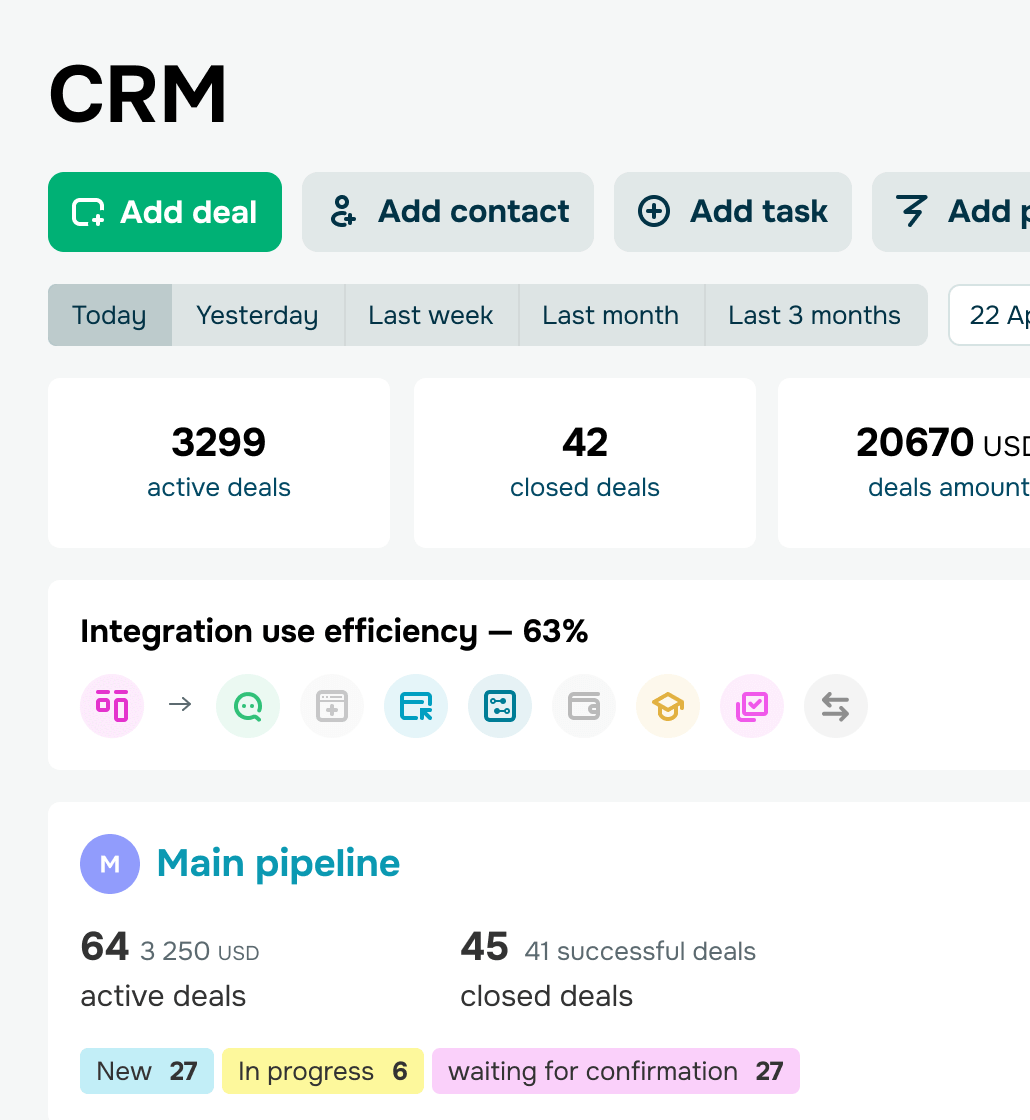Select the New stage tag with 27
Image resolution: width=1030 pixels, height=1120 pixels.
tap(147, 1071)
